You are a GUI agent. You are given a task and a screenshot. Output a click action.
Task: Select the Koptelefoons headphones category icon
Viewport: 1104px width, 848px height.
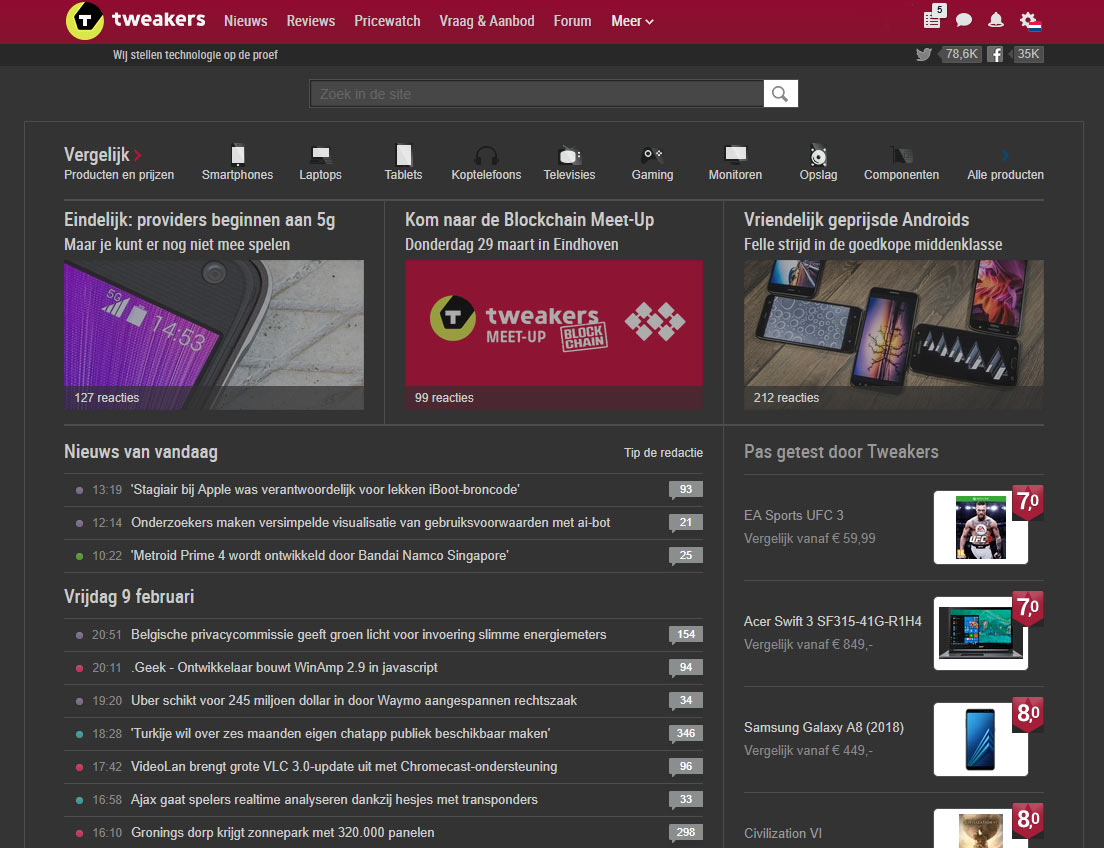point(486,156)
